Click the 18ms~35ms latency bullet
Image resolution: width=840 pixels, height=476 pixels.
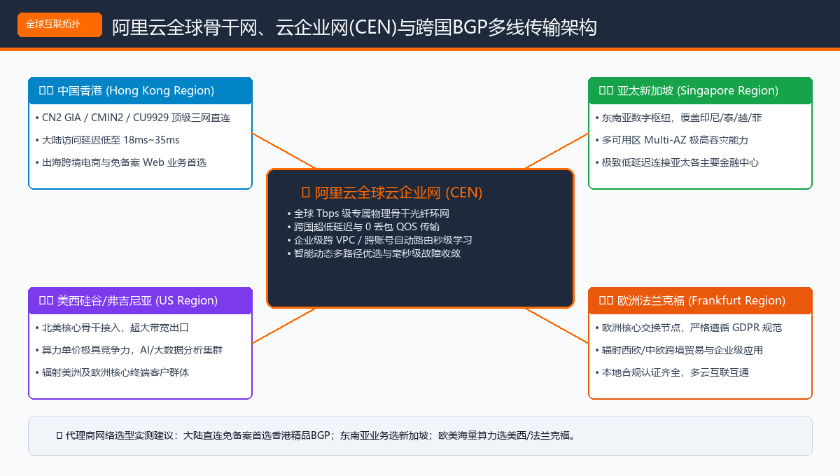coord(108,140)
